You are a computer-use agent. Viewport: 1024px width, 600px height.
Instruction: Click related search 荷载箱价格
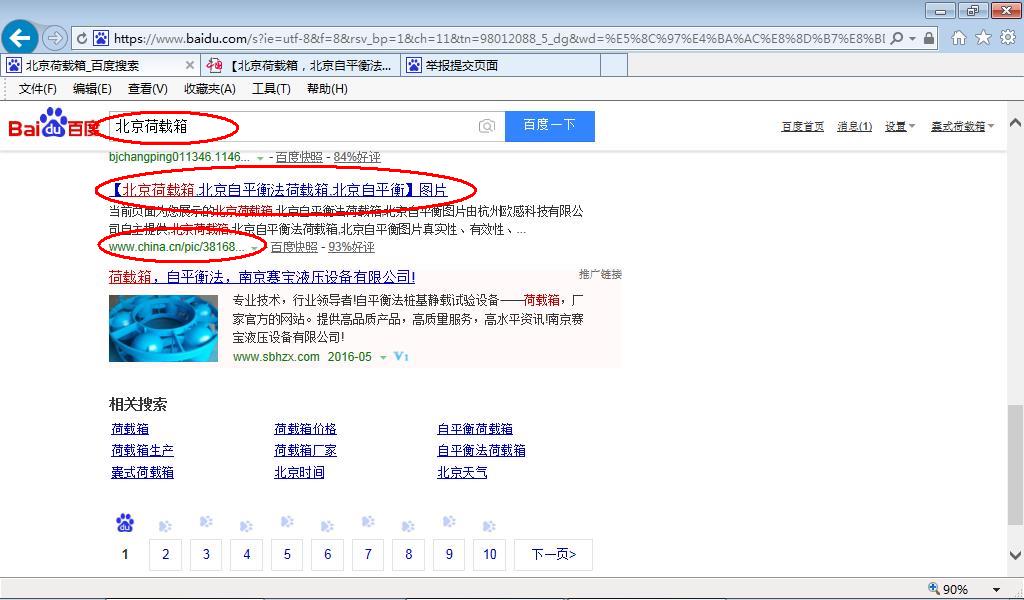(305, 429)
